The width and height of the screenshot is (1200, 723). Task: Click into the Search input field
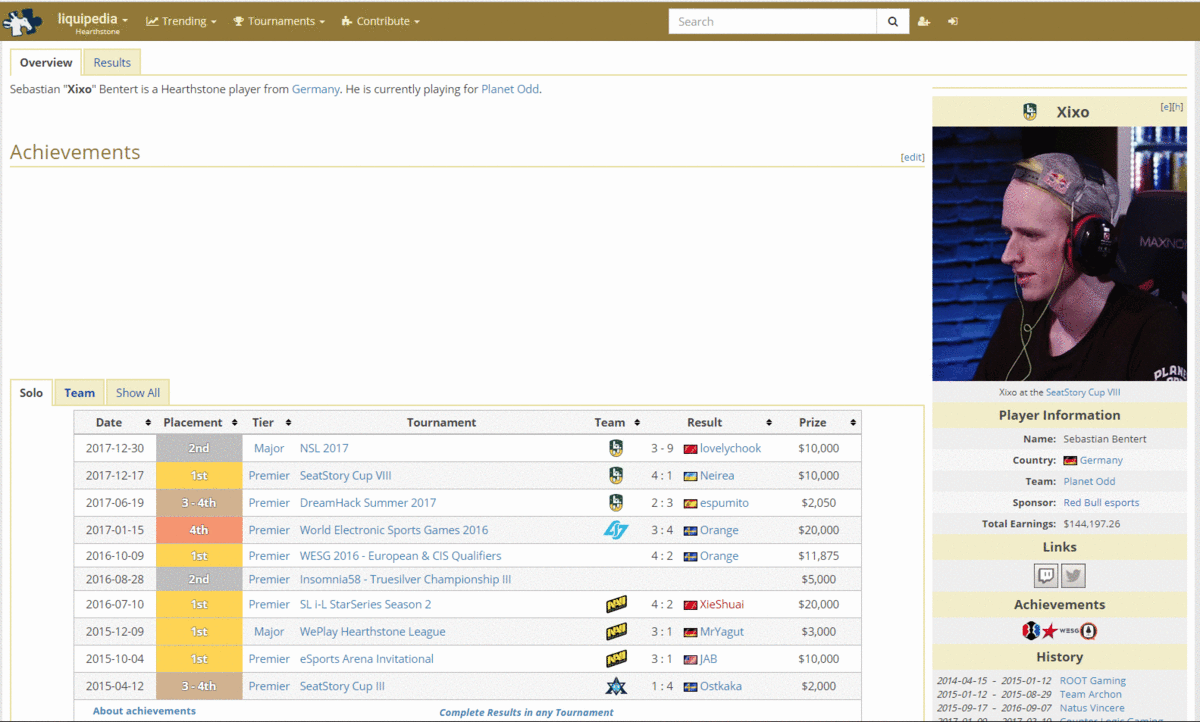pyautogui.click(x=772, y=21)
